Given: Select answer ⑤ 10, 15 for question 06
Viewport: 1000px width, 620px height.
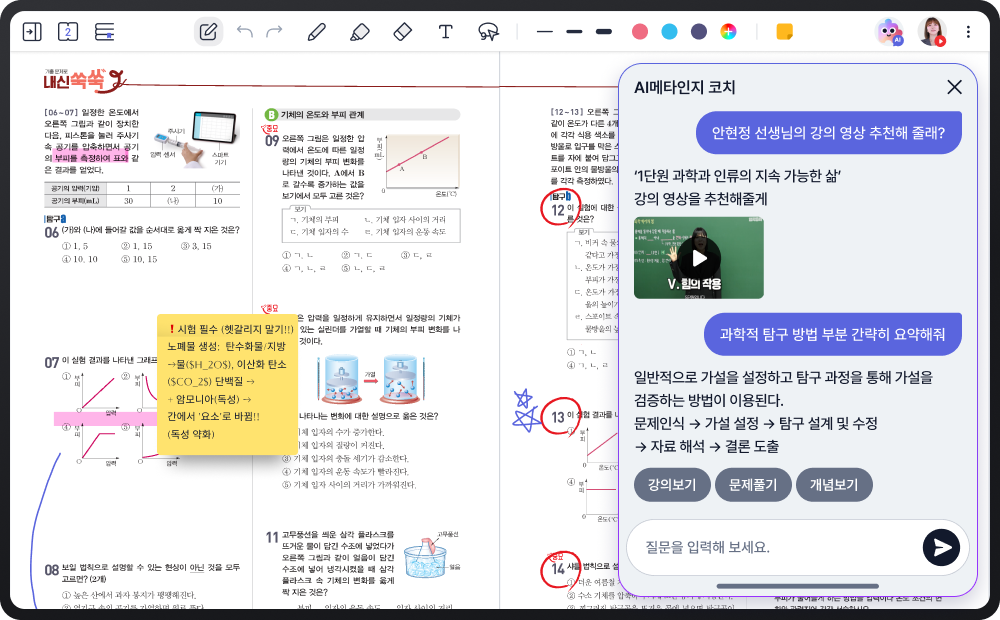Looking at the screenshot, I should point(139,259).
